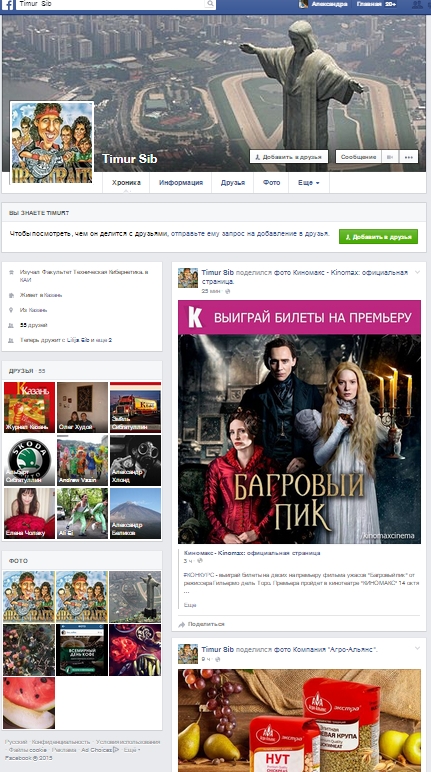Open friend Елена Чопеку thumbnail
431x772 pixels.
click(29, 513)
